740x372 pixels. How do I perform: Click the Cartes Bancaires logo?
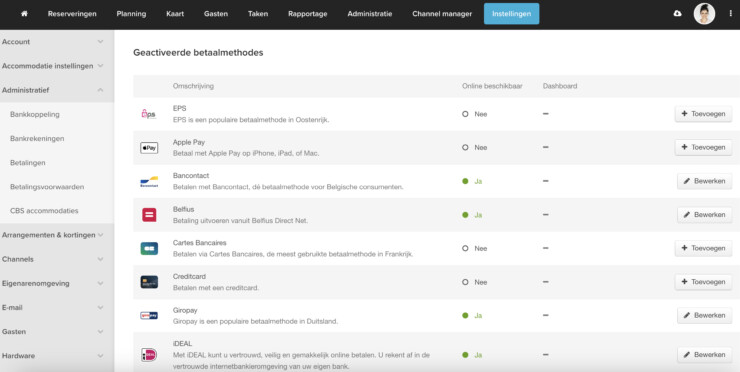coord(149,248)
